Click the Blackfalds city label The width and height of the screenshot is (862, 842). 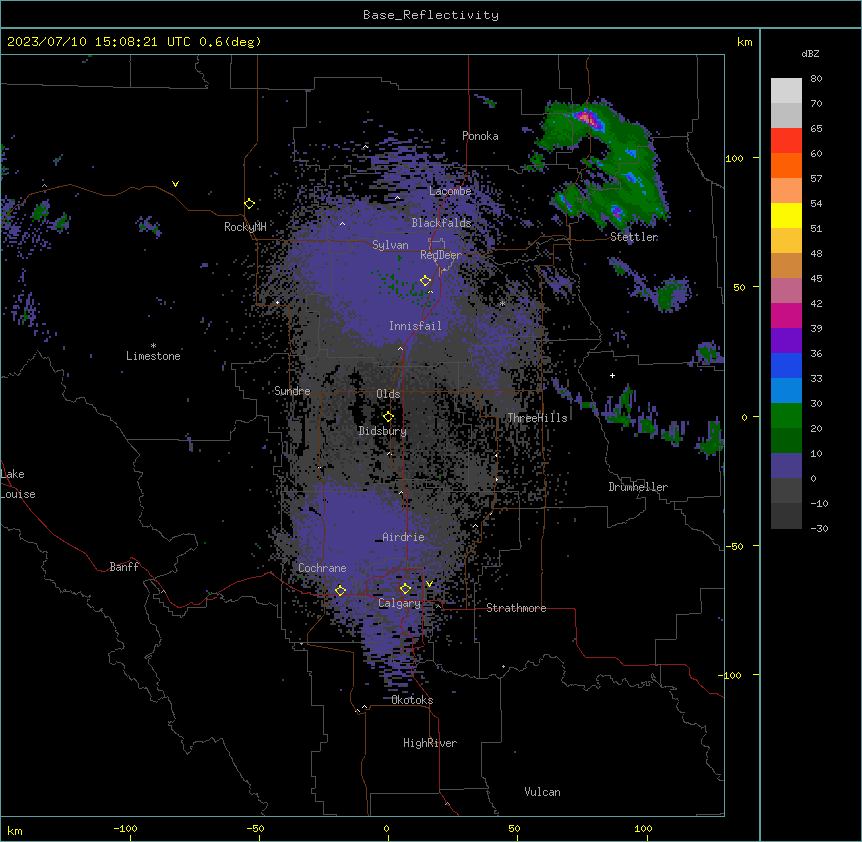click(441, 223)
